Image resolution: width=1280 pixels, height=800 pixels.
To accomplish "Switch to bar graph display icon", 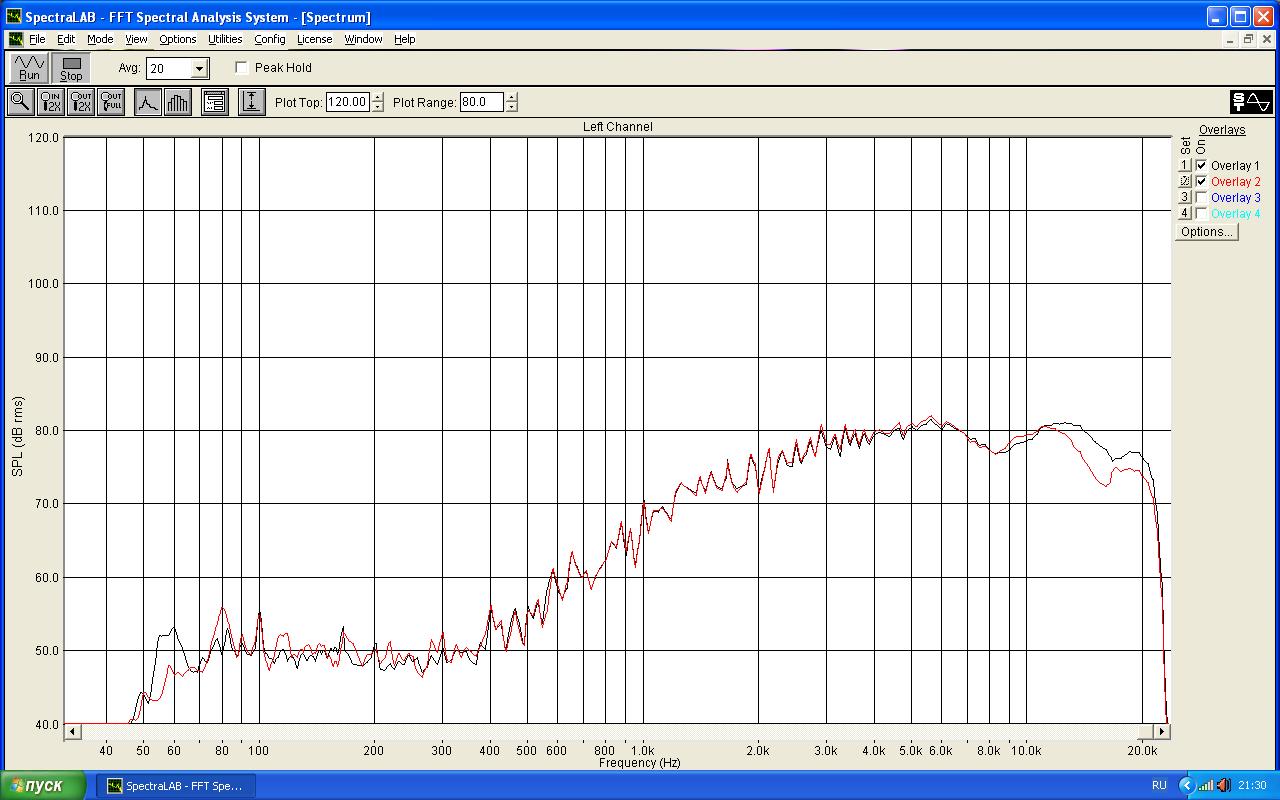I will click(177, 102).
